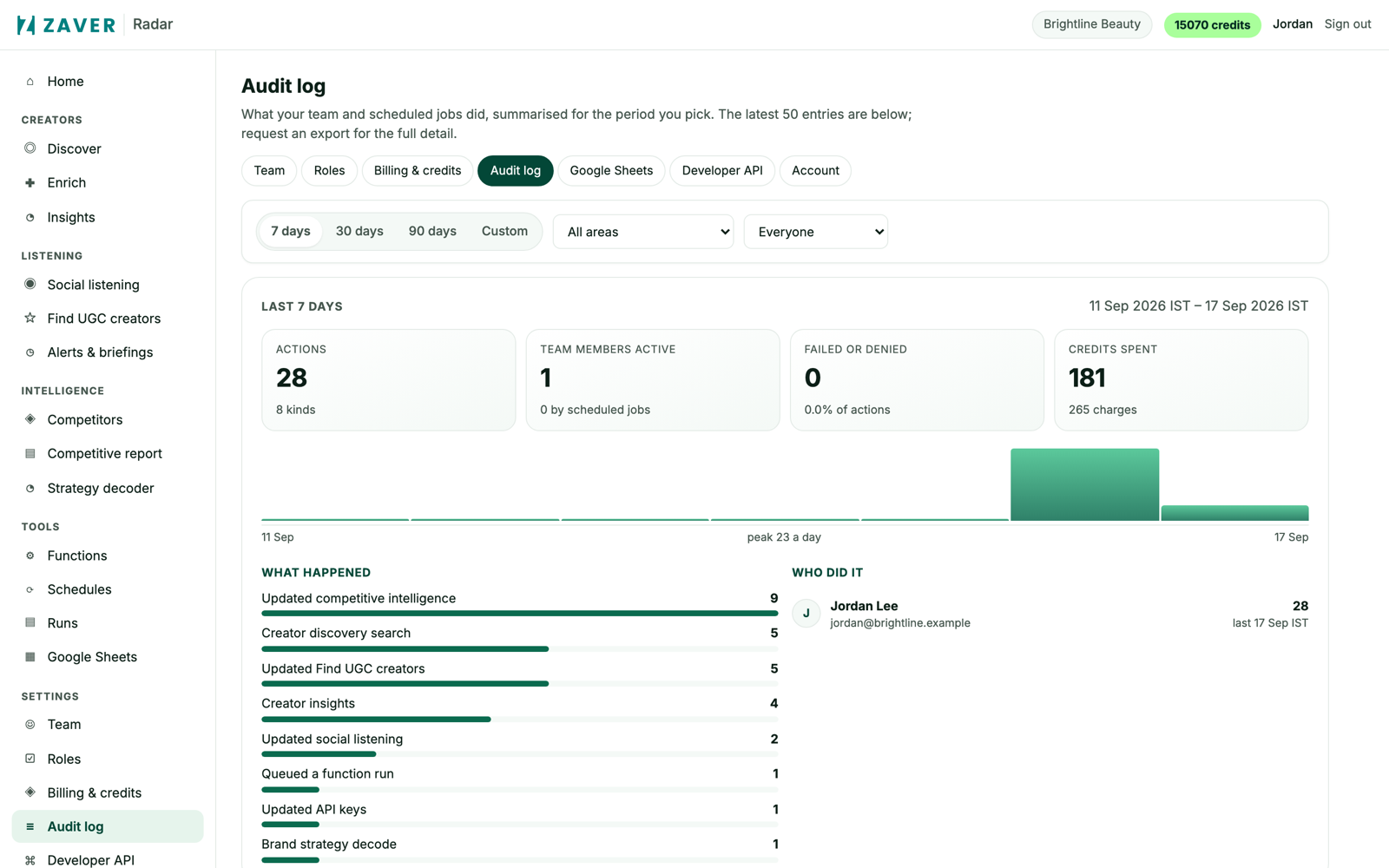Click the Team icon under Settings
This screenshot has width=1389, height=868.
click(x=30, y=724)
